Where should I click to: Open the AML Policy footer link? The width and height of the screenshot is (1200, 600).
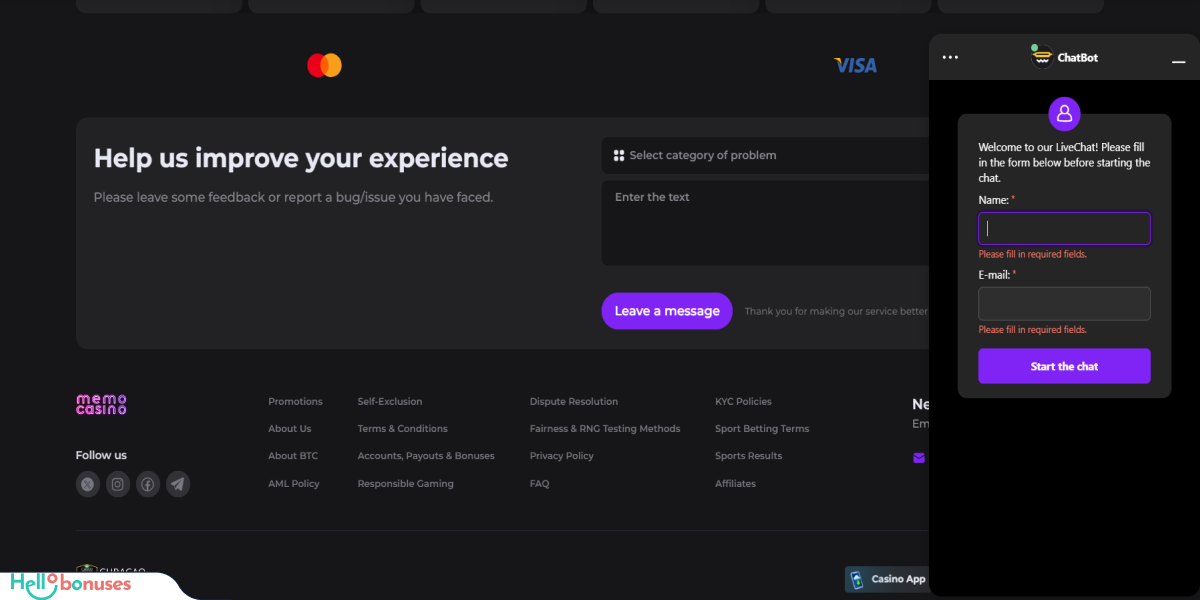tap(294, 483)
